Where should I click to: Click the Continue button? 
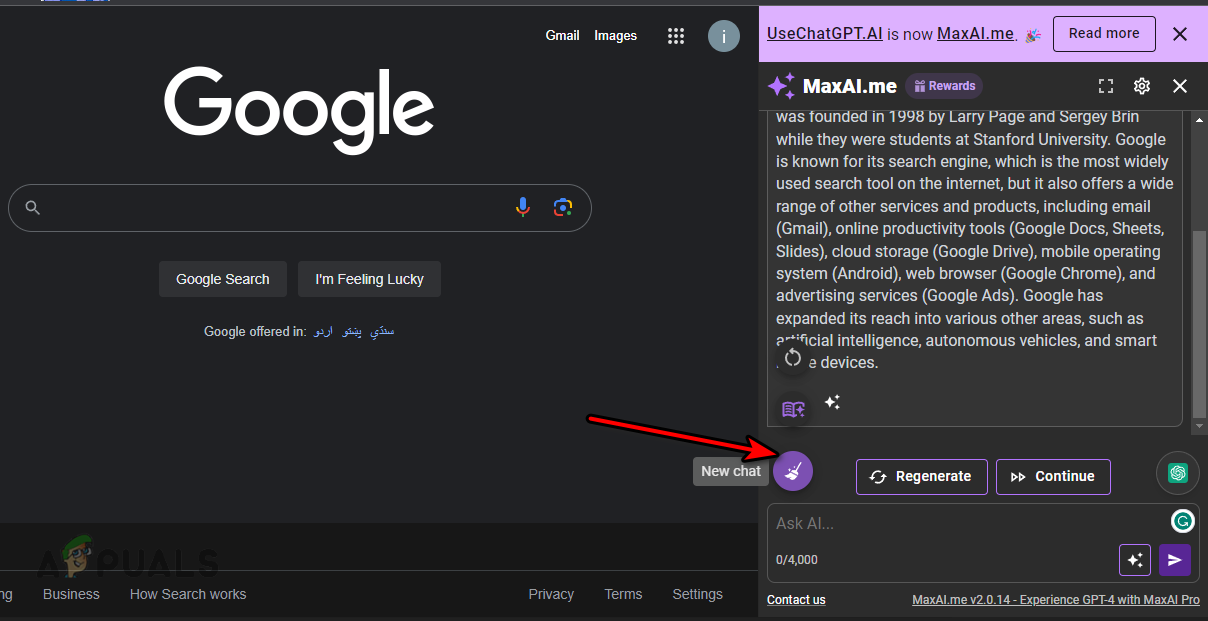(x=1053, y=477)
